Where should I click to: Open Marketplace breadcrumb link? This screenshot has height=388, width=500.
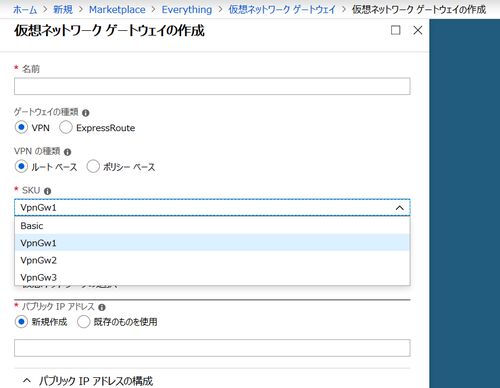(117, 10)
